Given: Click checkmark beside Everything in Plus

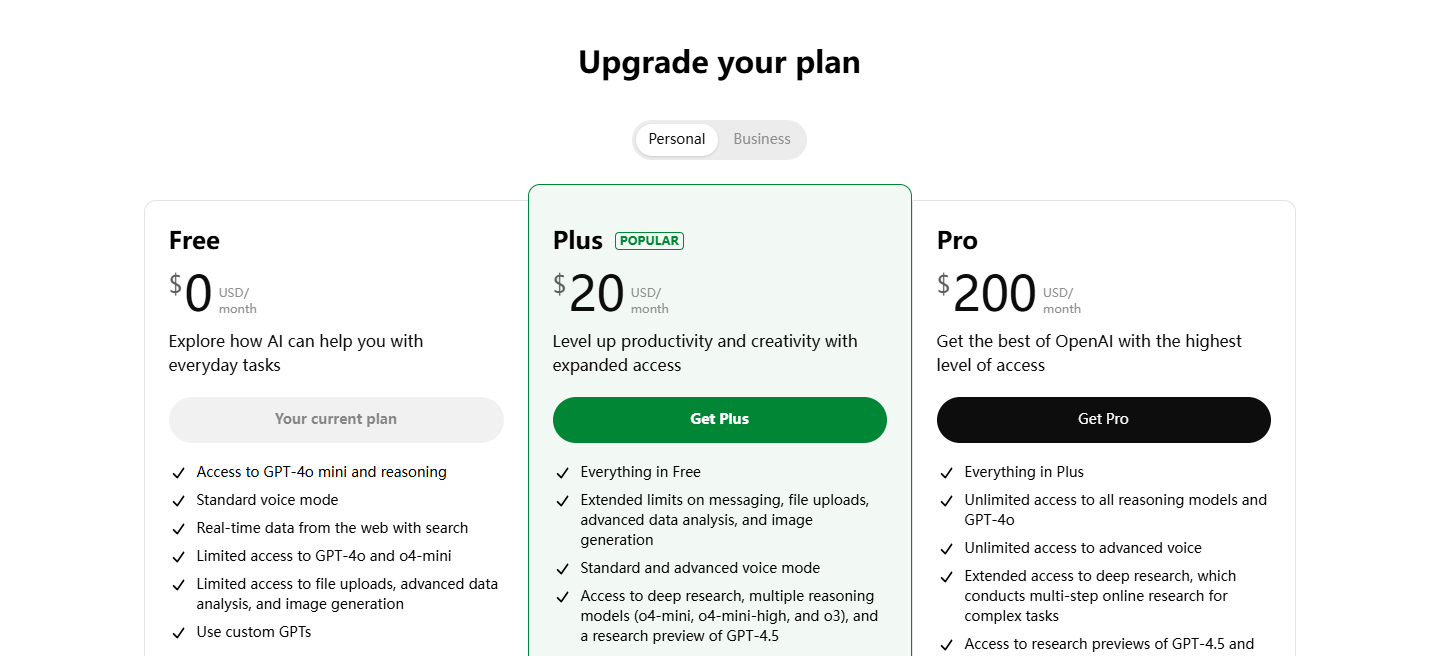Looking at the screenshot, I should point(946,473).
